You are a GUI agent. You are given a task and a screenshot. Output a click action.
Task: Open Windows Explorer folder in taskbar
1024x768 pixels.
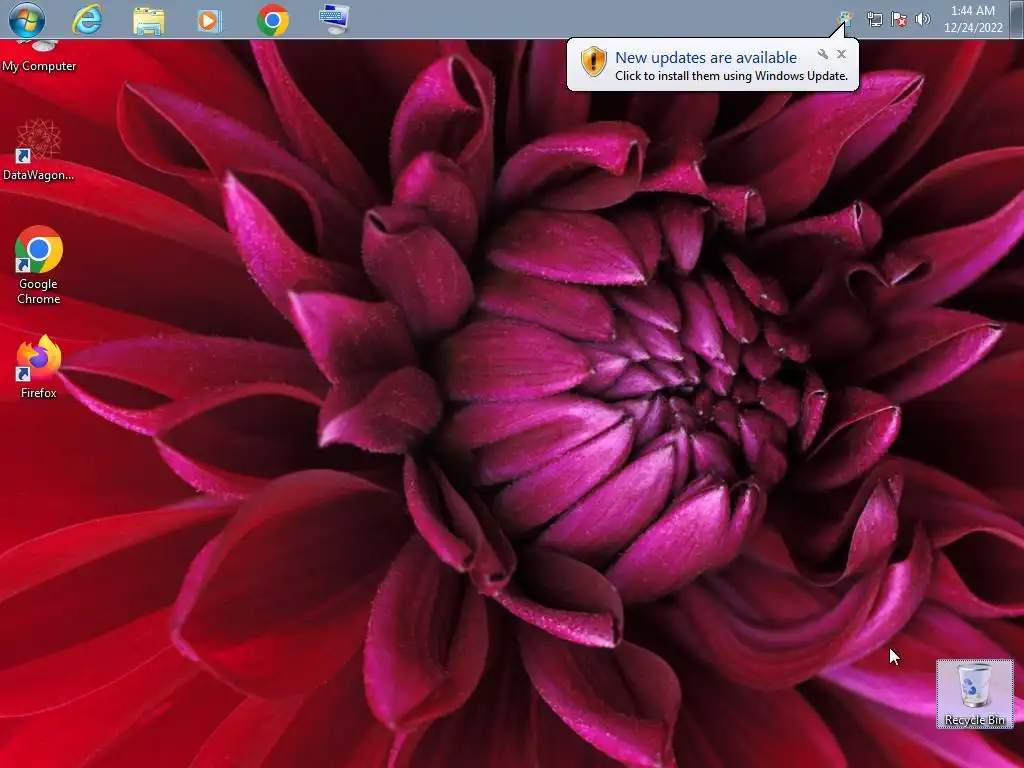tap(148, 20)
